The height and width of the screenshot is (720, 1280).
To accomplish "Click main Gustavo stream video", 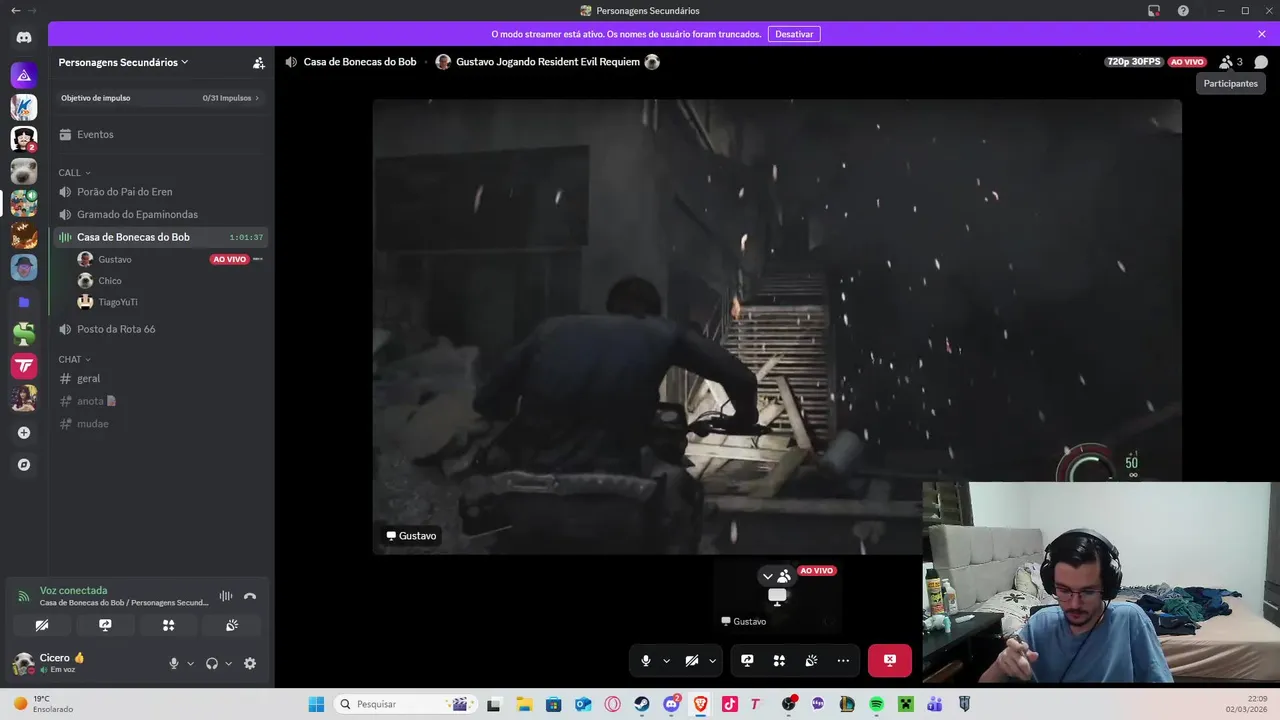I will pos(777,326).
